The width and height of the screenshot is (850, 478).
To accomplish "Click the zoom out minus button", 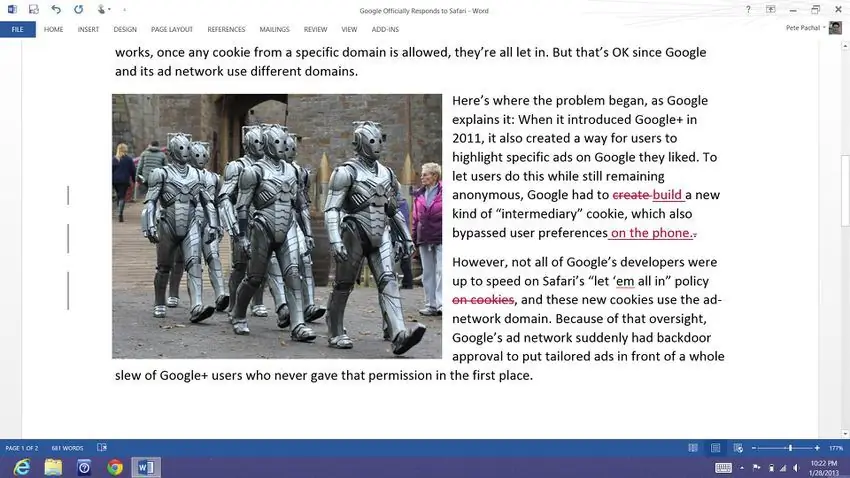I will (754, 448).
